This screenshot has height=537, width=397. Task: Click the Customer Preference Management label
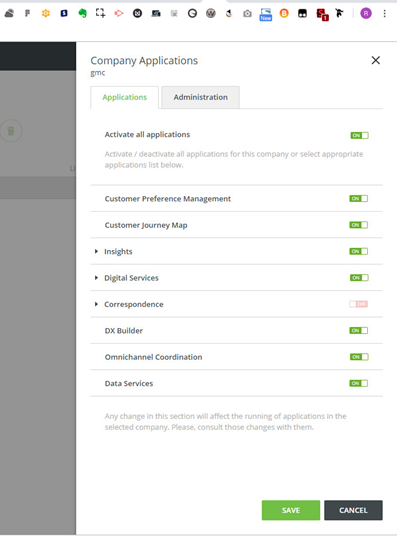tap(168, 199)
